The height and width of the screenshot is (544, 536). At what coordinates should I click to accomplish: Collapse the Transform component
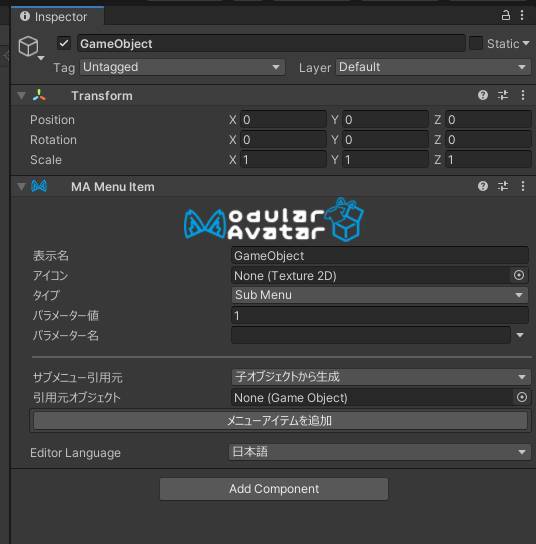[x=21, y=95]
